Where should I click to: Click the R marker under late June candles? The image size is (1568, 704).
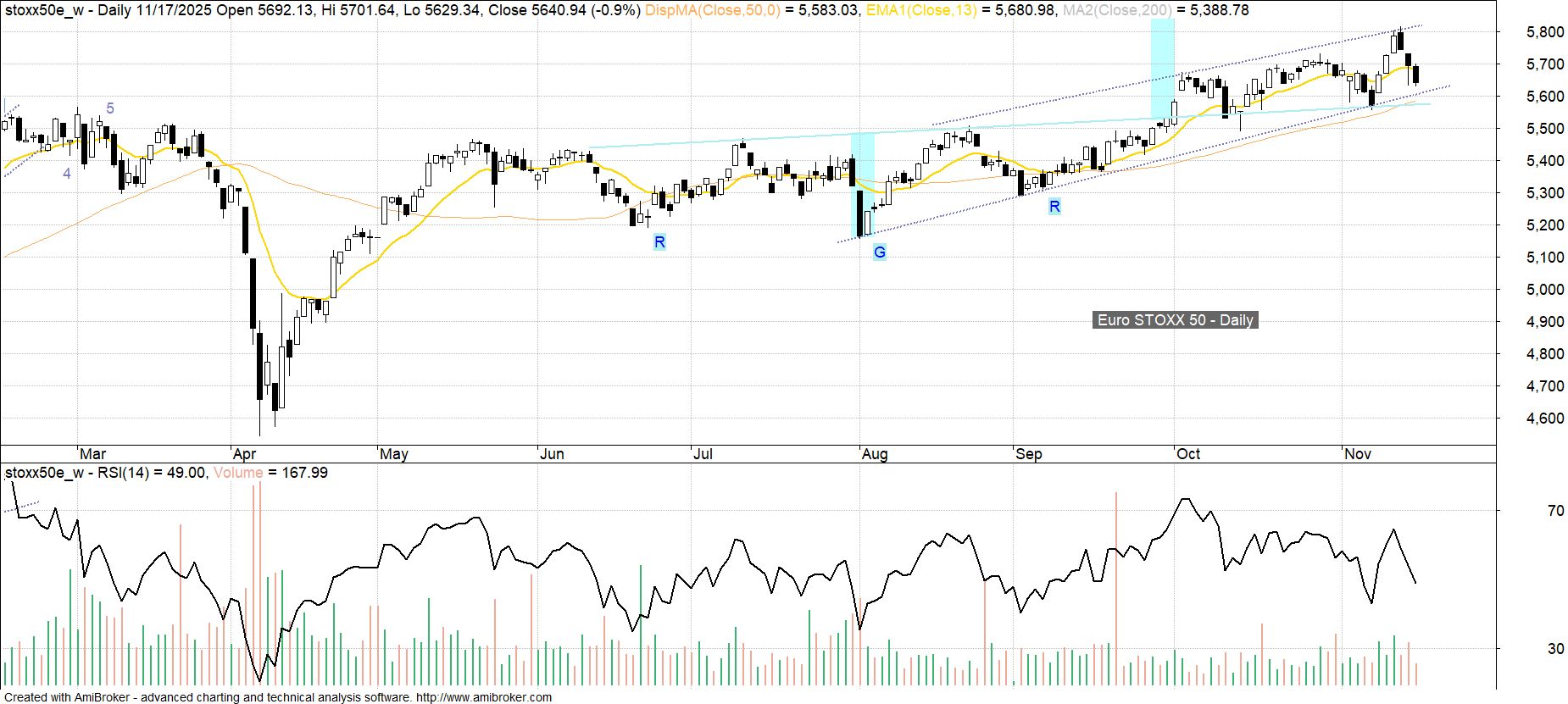[x=659, y=242]
